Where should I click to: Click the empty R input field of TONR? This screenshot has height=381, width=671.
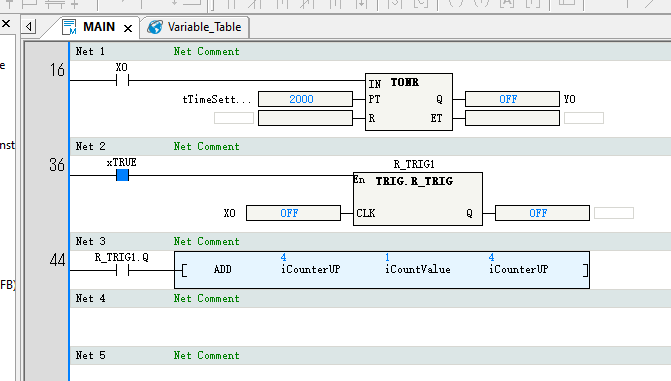(306, 118)
